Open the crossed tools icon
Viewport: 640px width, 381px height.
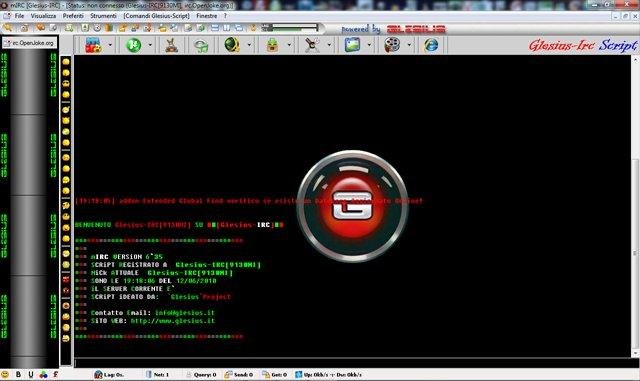(x=312, y=45)
